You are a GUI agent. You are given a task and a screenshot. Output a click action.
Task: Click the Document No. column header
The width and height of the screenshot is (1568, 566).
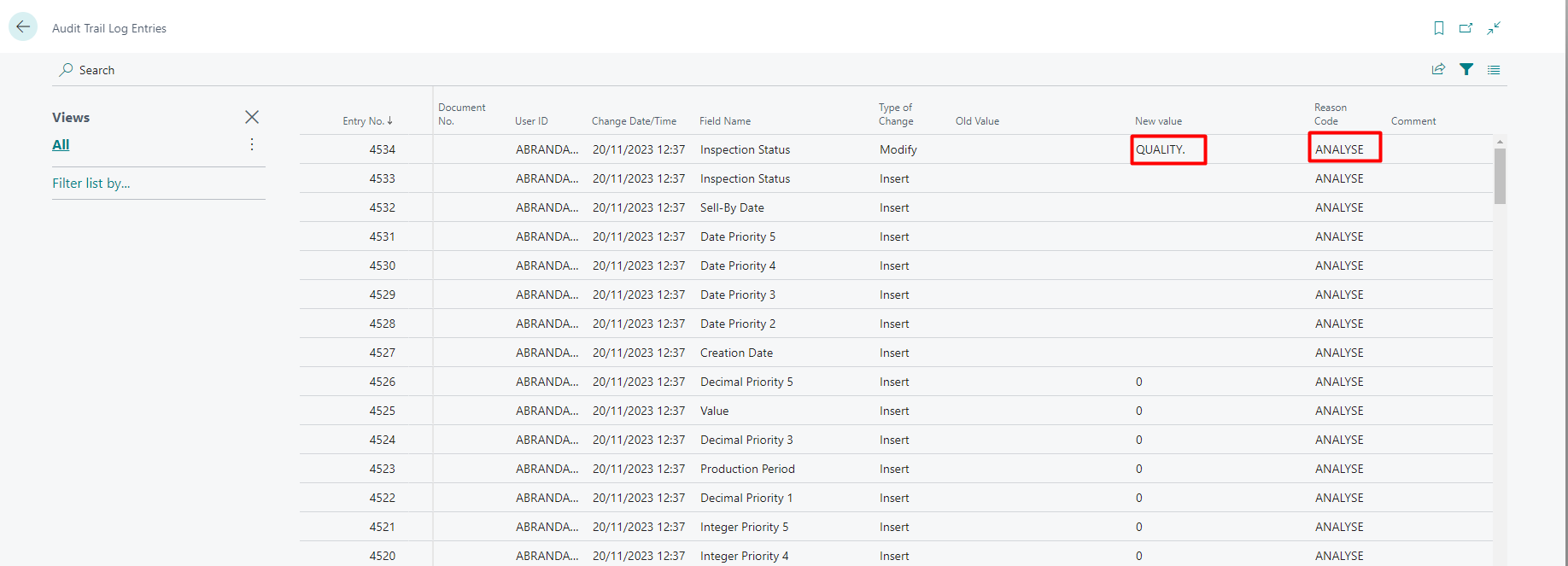click(462, 114)
